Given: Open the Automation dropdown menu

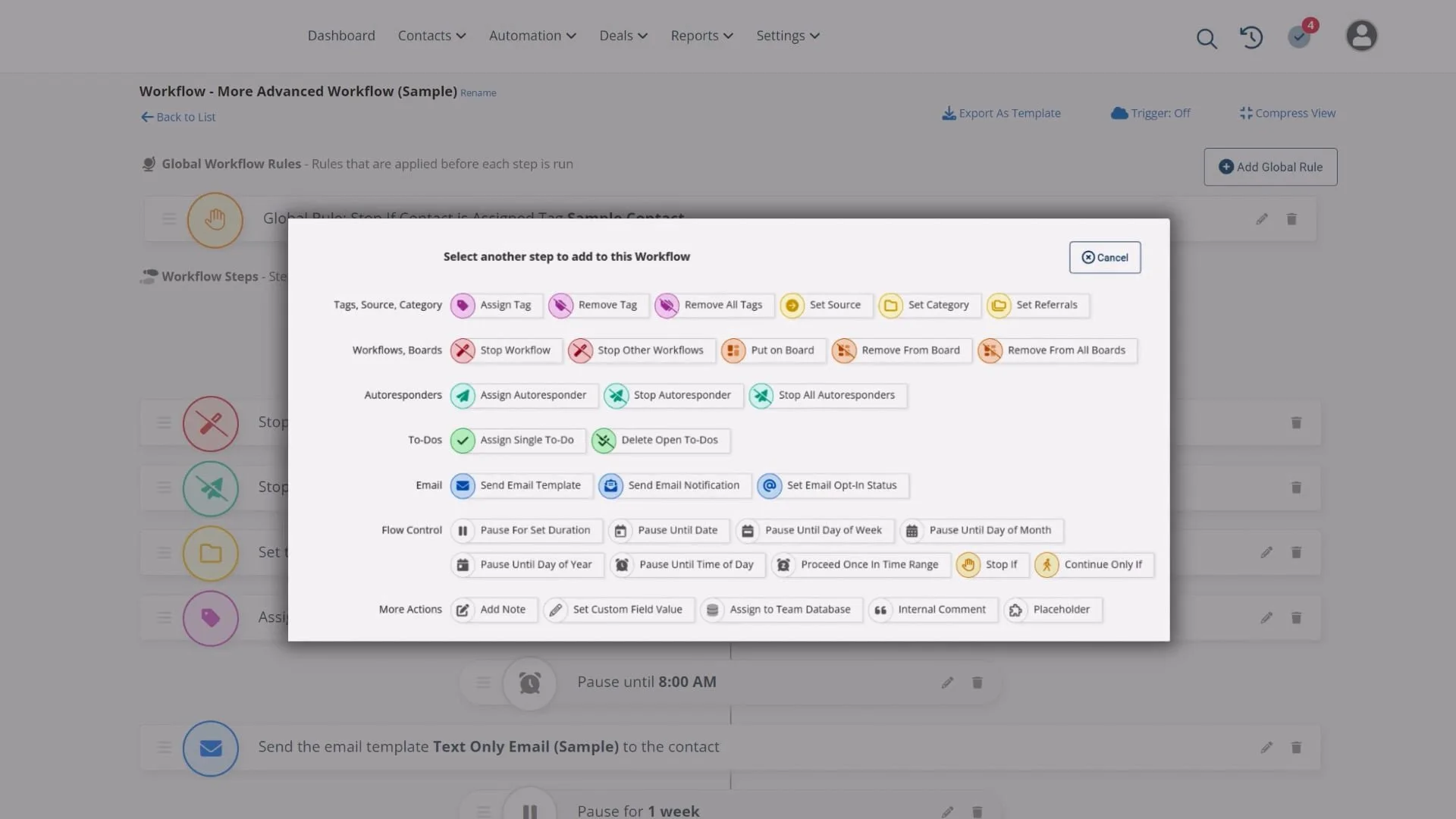Looking at the screenshot, I should click(x=532, y=36).
